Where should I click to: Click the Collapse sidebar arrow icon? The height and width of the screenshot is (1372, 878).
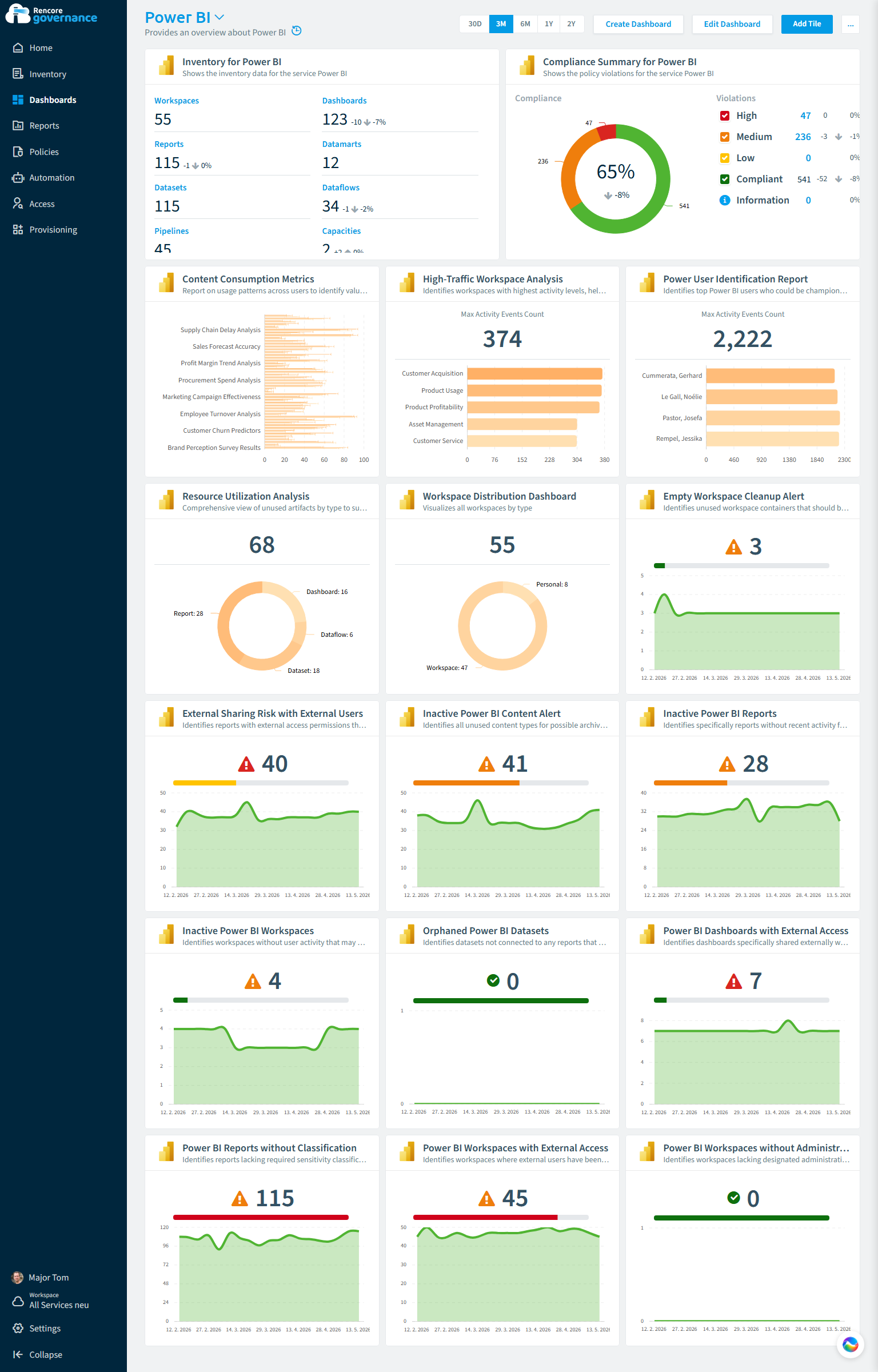(x=18, y=1354)
